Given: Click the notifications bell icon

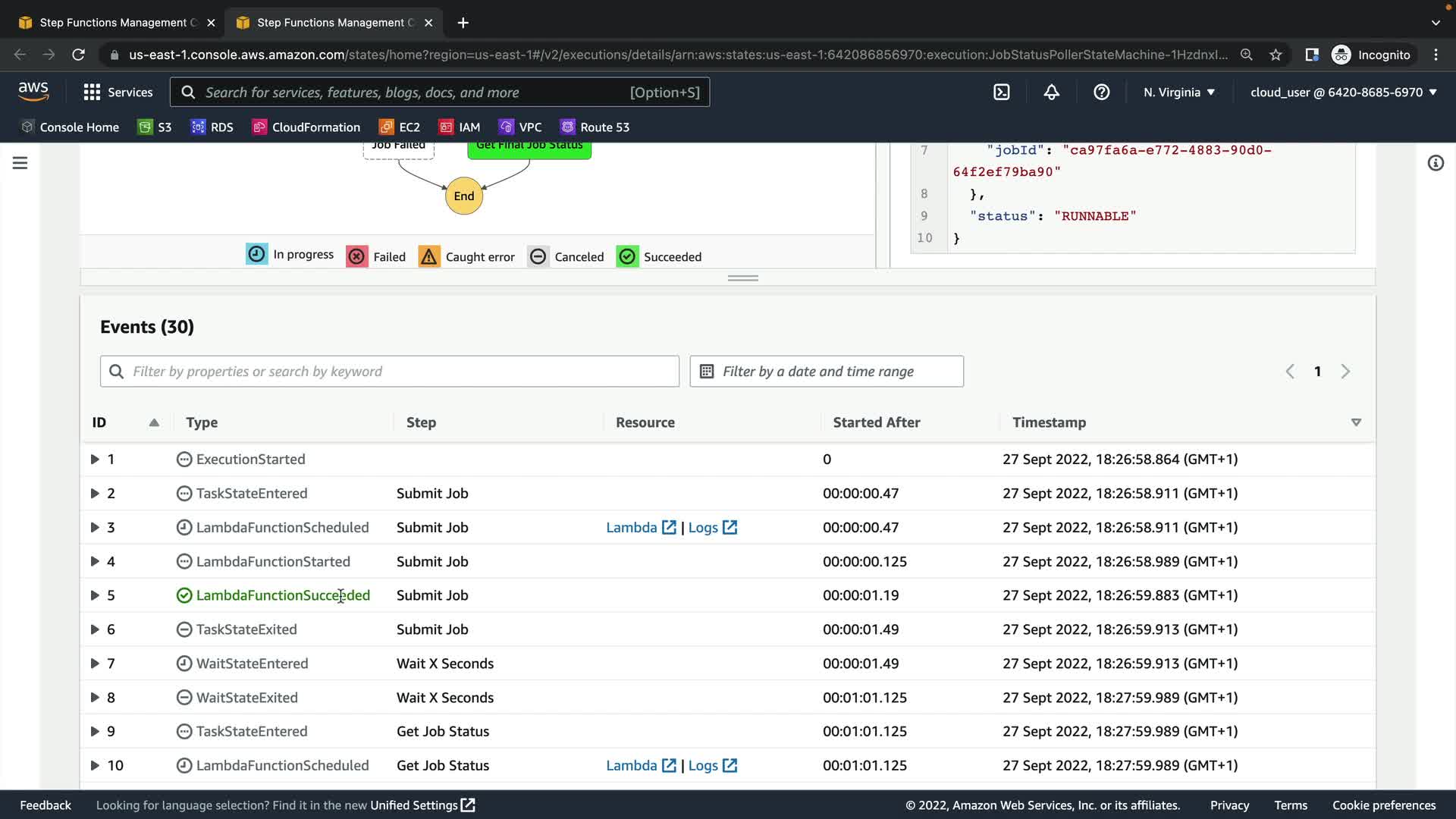Looking at the screenshot, I should (1051, 92).
